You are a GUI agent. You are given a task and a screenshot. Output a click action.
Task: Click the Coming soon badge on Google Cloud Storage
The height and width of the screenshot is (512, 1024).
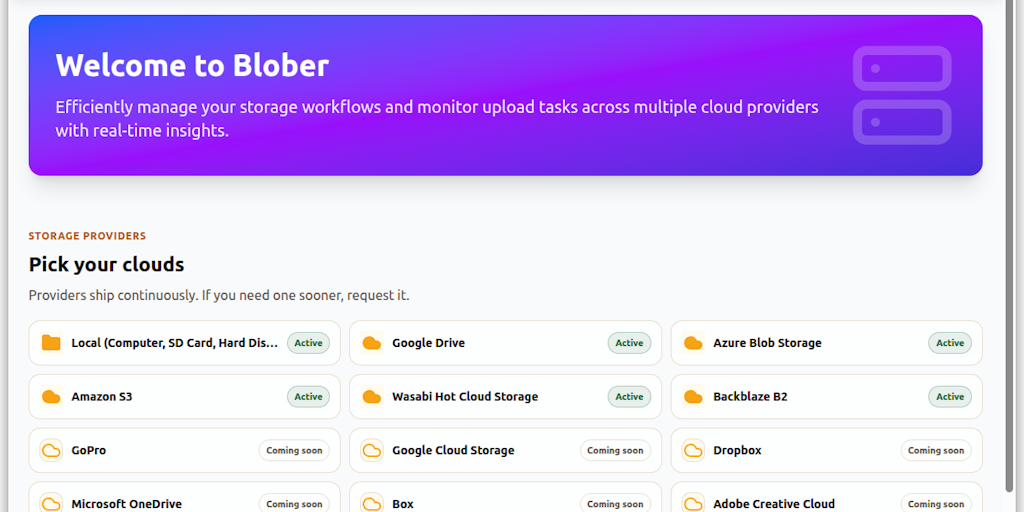[x=615, y=451]
